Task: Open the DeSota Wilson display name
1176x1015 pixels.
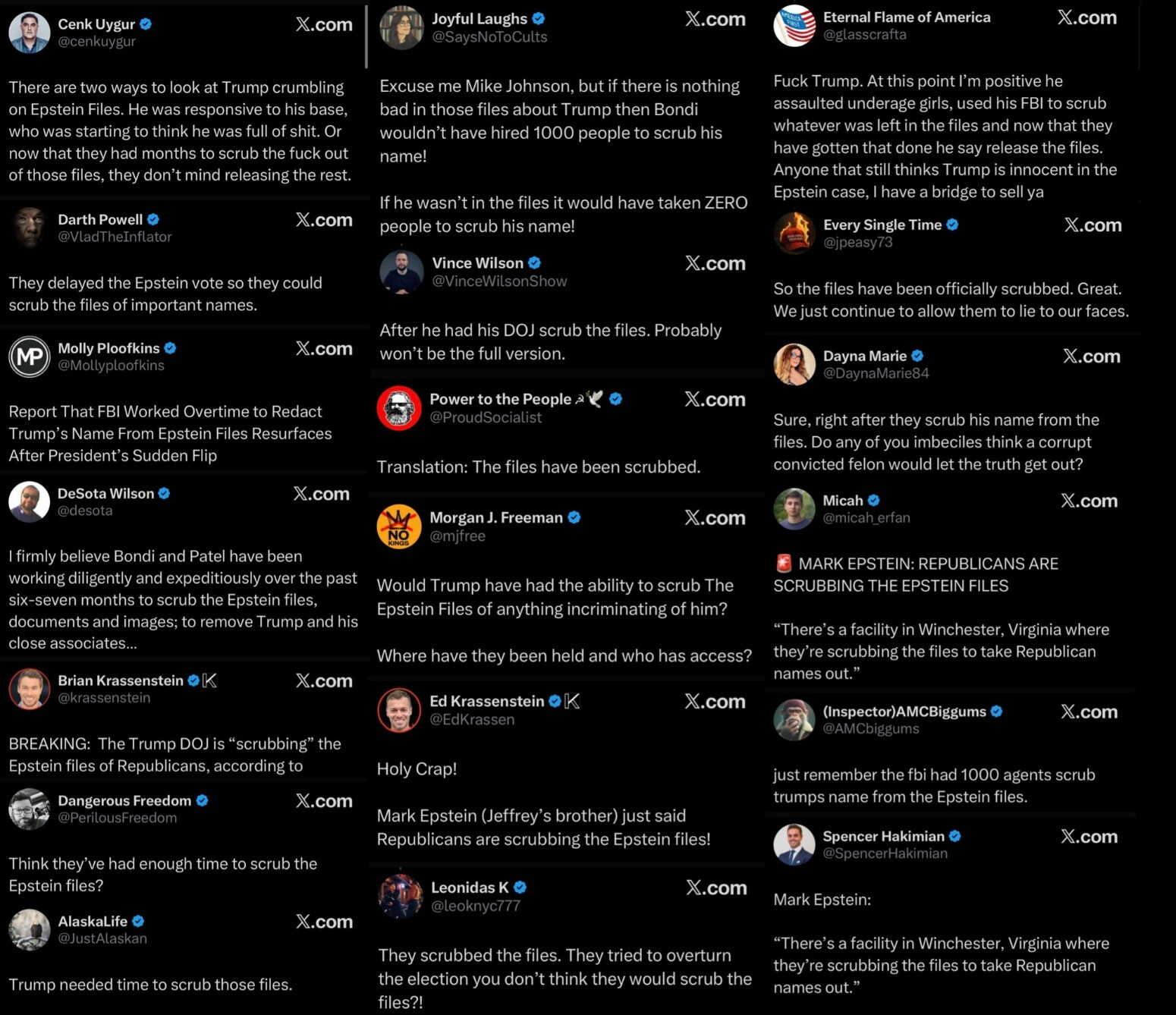Action: (x=106, y=493)
